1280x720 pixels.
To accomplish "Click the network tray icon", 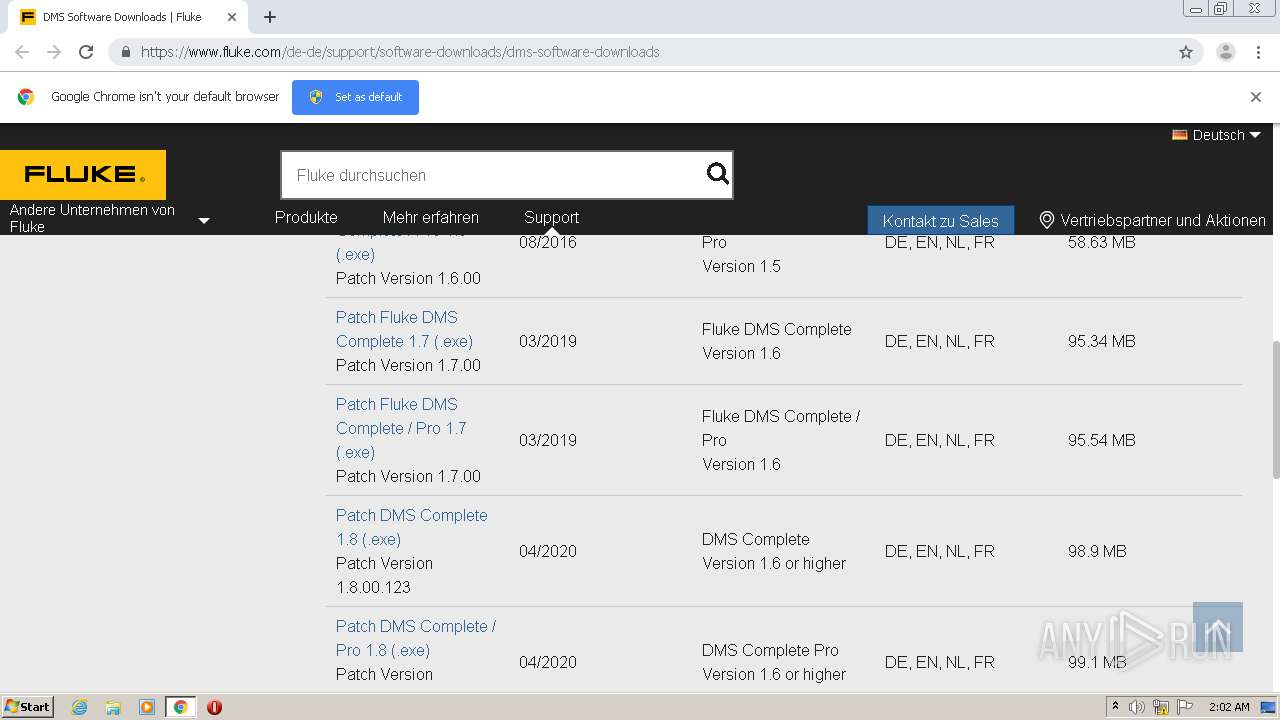I will tap(1161, 707).
